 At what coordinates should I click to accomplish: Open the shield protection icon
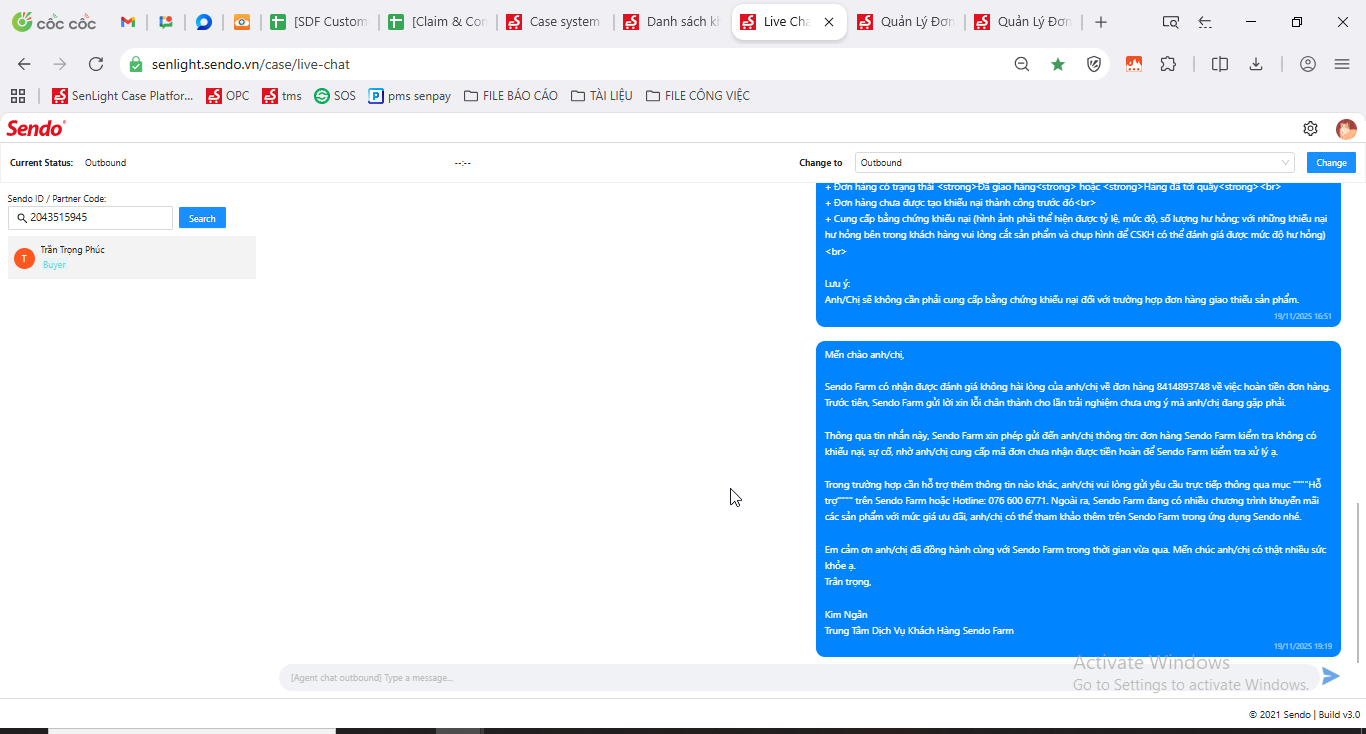1094,64
